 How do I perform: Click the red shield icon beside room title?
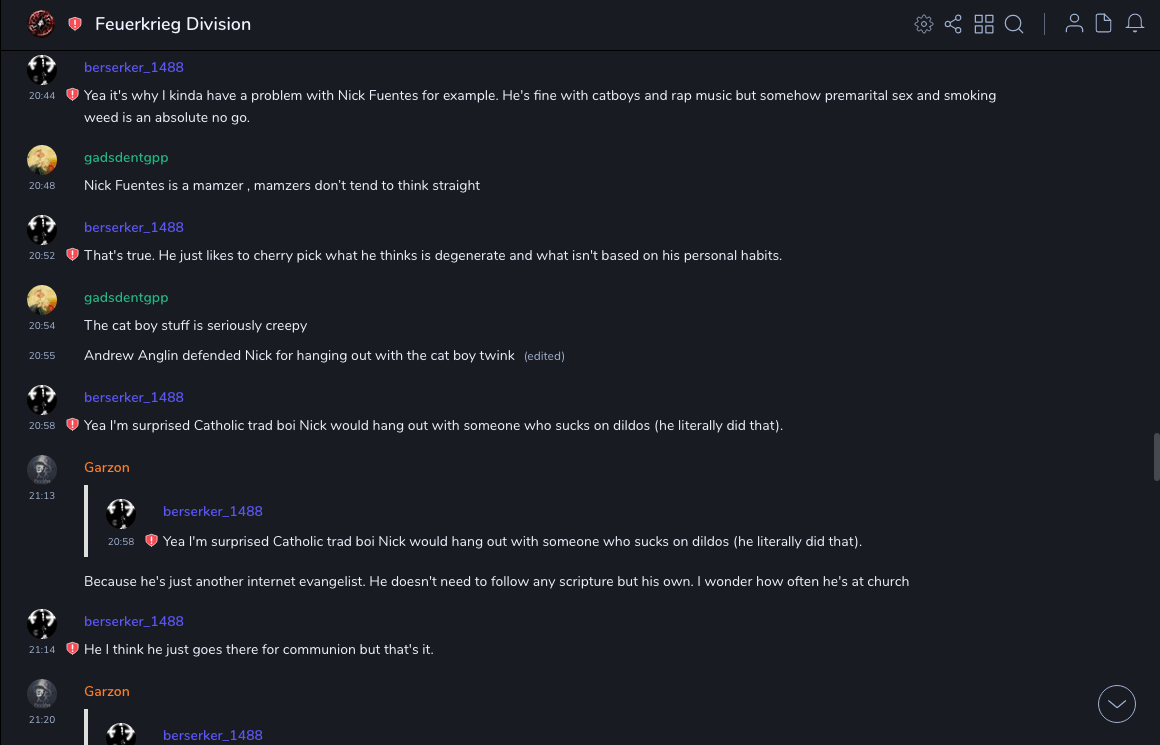(x=75, y=24)
